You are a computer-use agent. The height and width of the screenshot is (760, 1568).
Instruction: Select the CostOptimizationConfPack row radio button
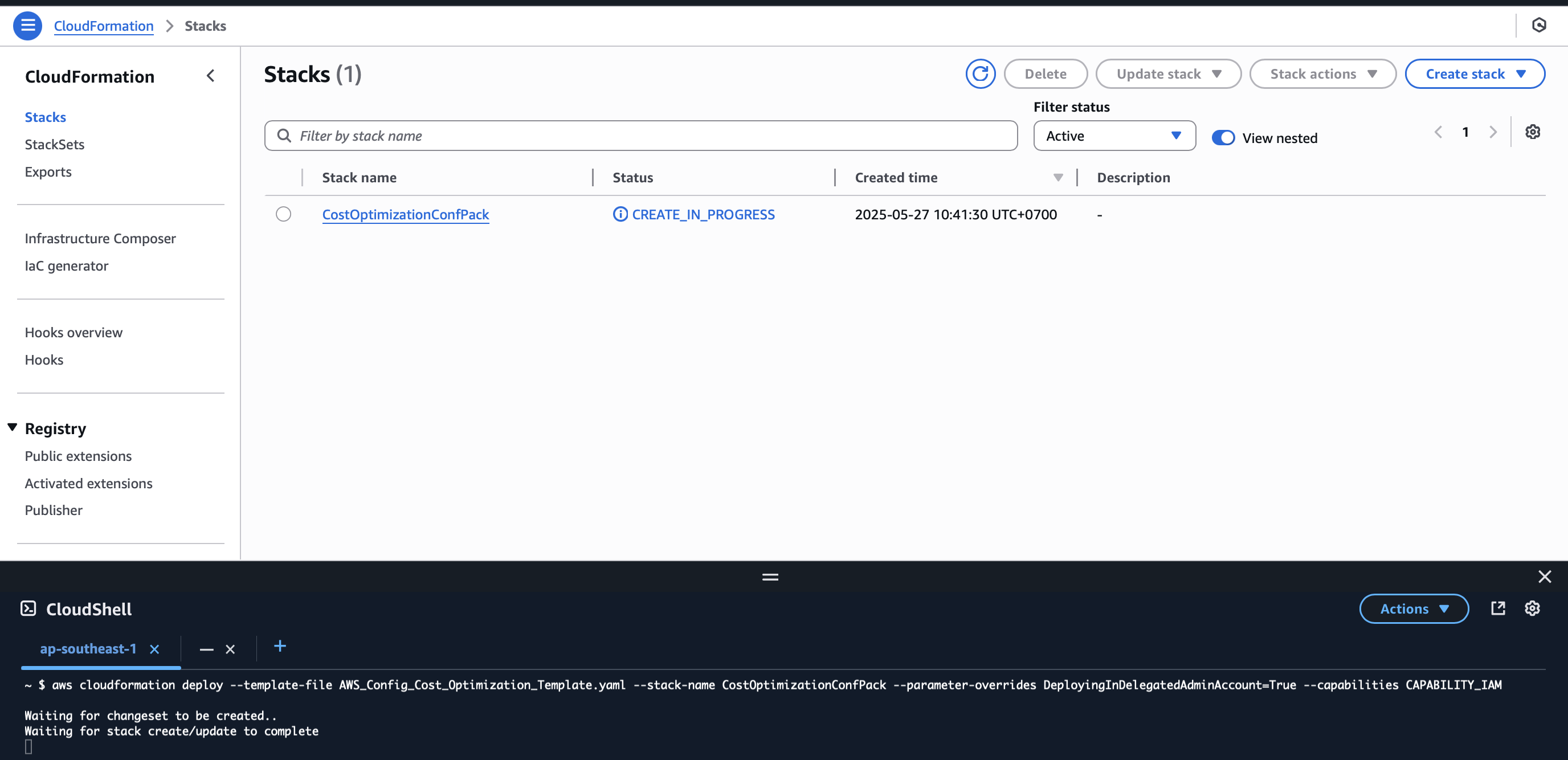[283, 214]
